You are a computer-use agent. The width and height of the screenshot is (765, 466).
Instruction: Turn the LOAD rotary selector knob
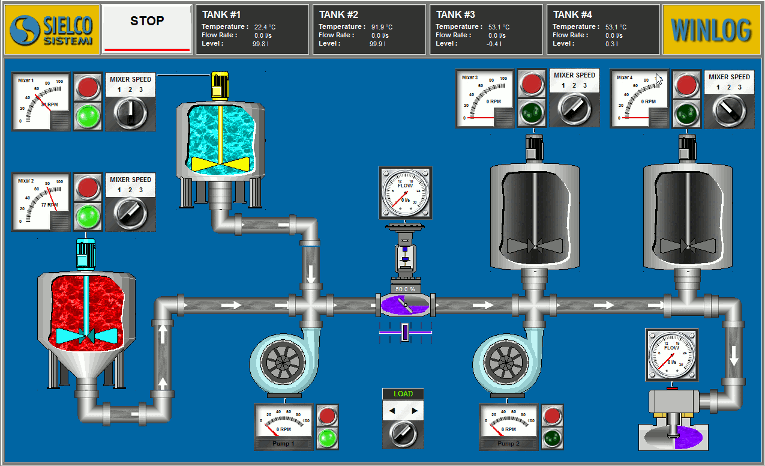point(401,433)
